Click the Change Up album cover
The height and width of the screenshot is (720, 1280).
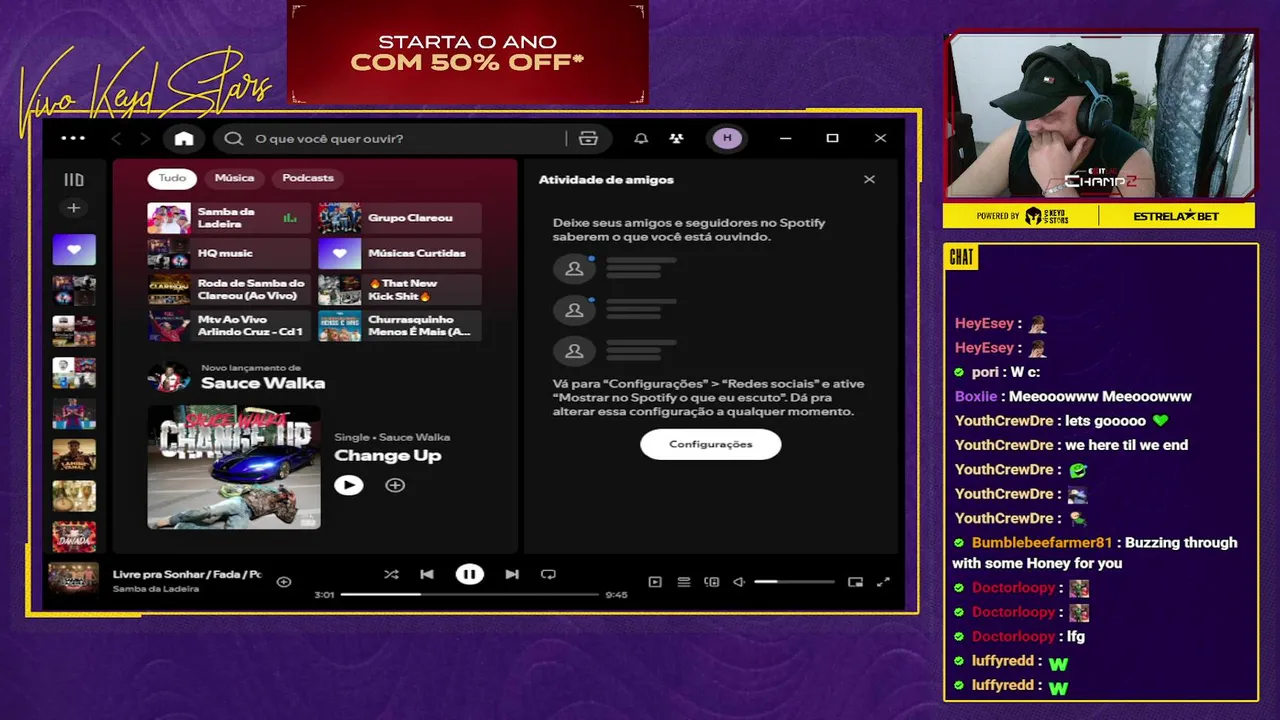(234, 467)
